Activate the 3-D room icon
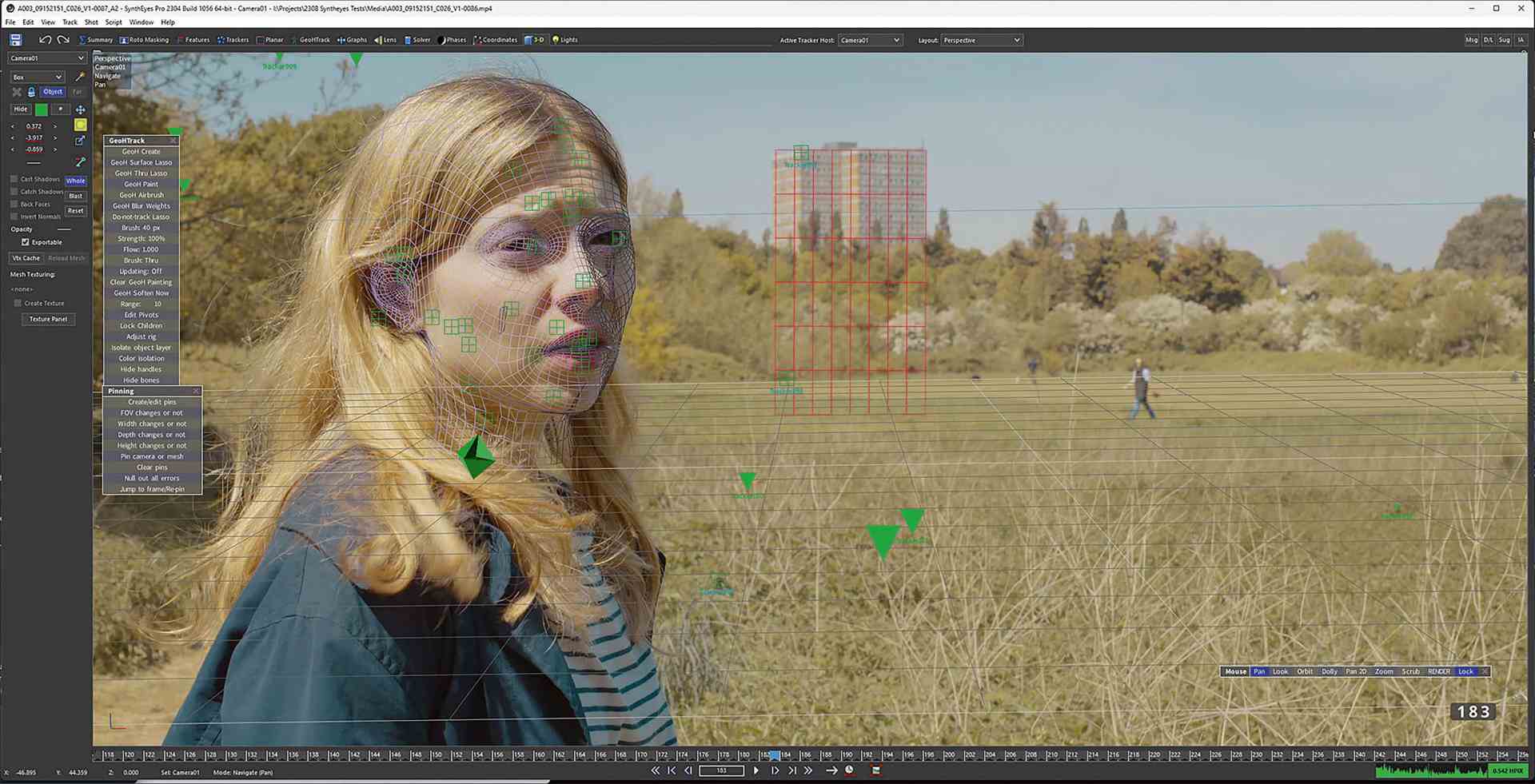1535x784 pixels. click(x=534, y=39)
